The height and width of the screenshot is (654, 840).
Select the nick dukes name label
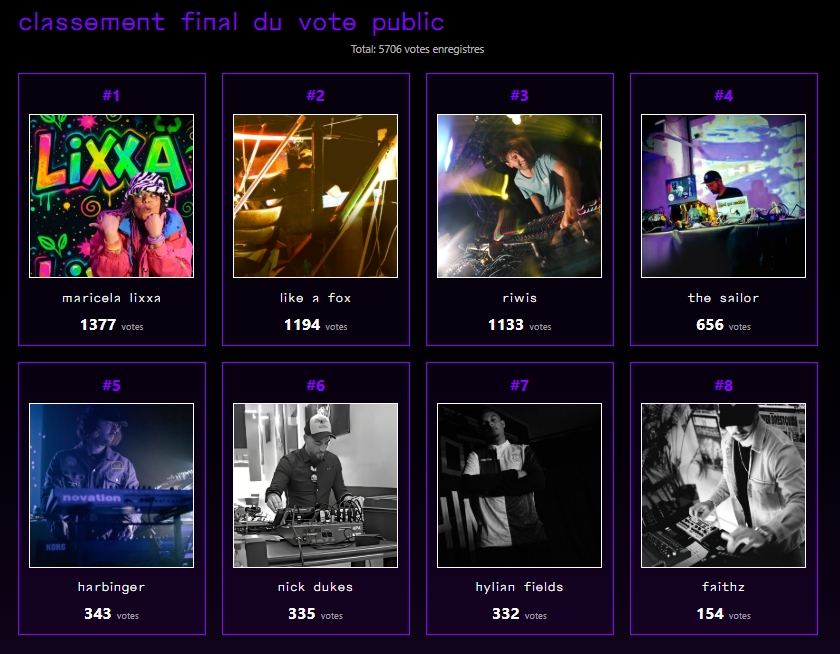coord(316,587)
